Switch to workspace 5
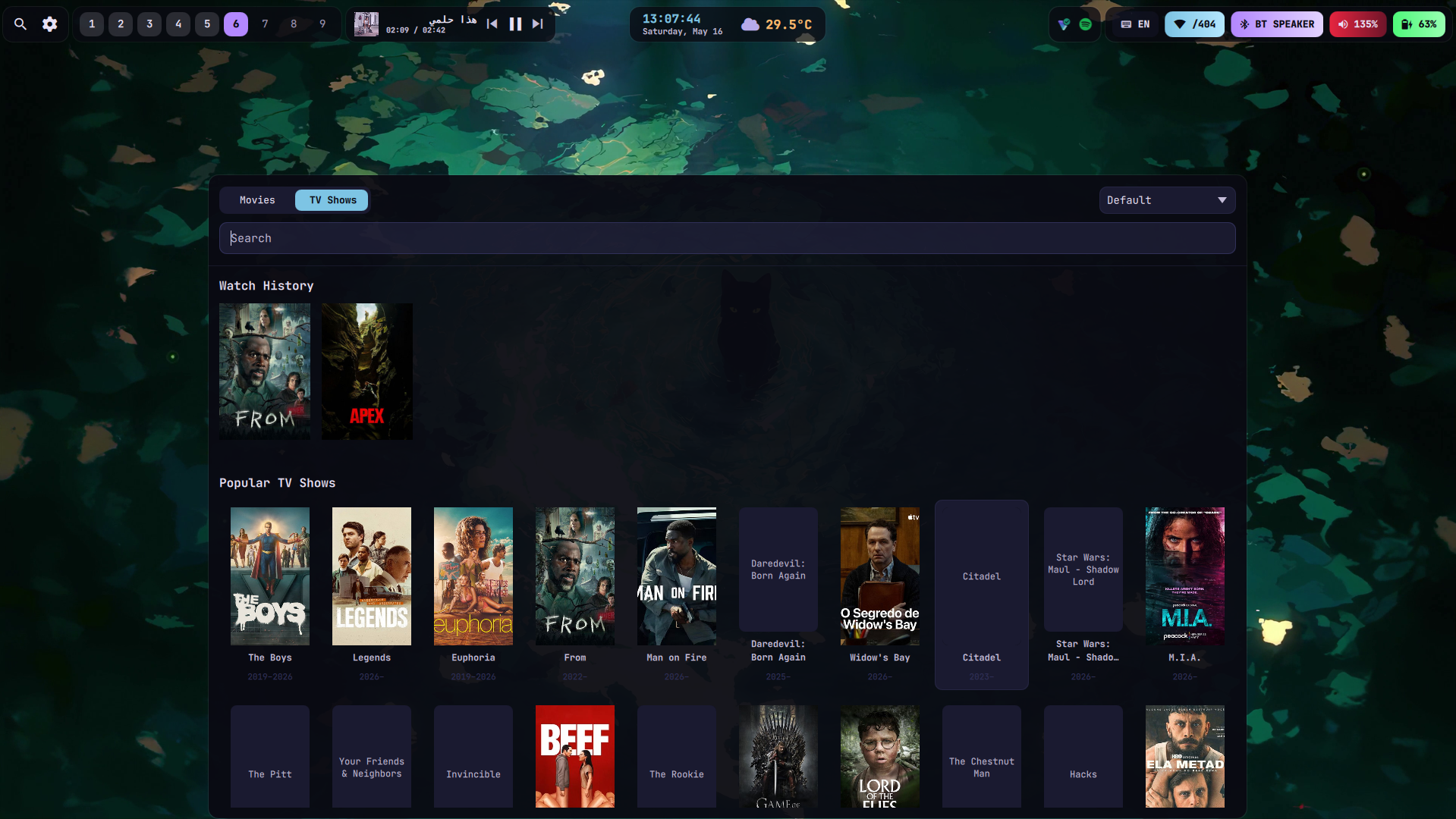1456x819 pixels. [207, 24]
